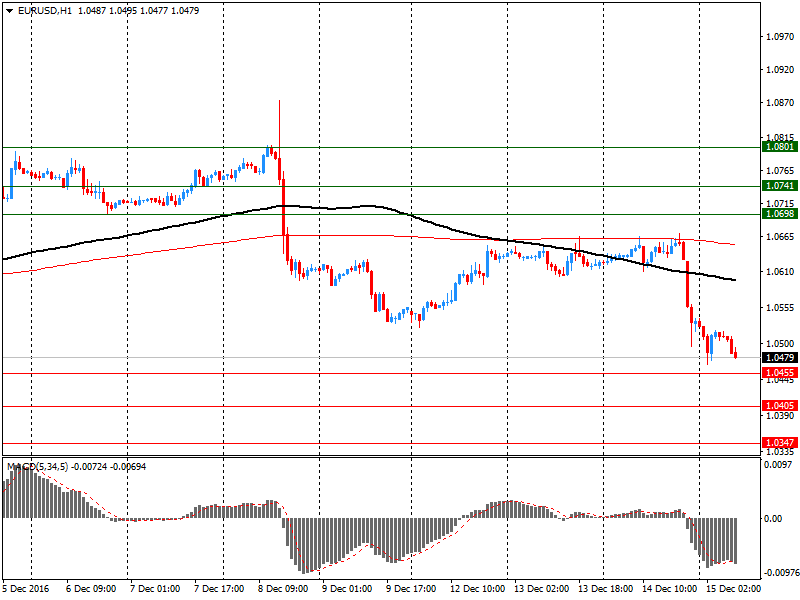The image size is (800, 600).
Task: Click the 1.0970 price axis value
Action: click(x=780, y=37)
